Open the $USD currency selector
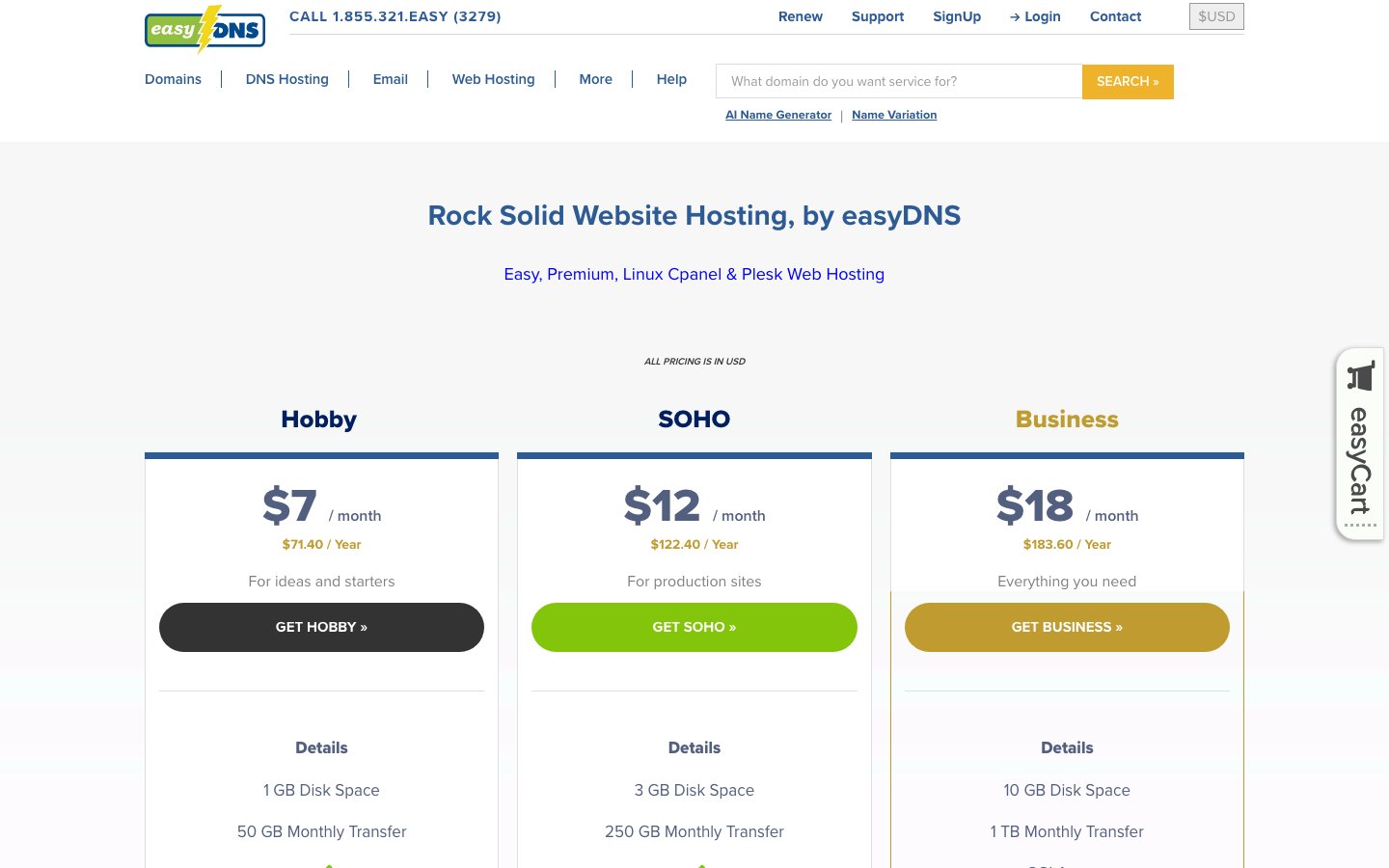The width and height of the screenshot is (1389, 868). (1216, 16)
